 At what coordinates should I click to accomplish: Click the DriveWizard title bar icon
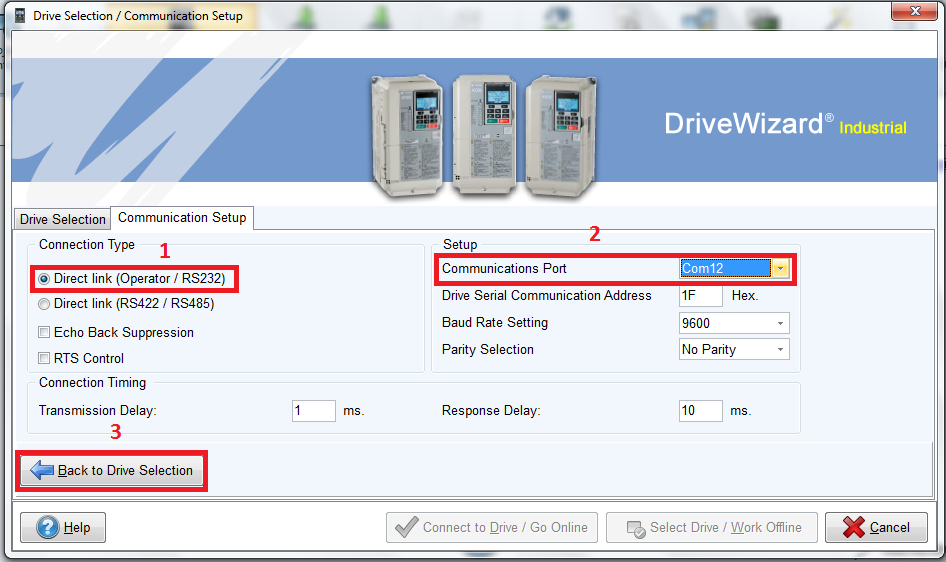[19, 16]
